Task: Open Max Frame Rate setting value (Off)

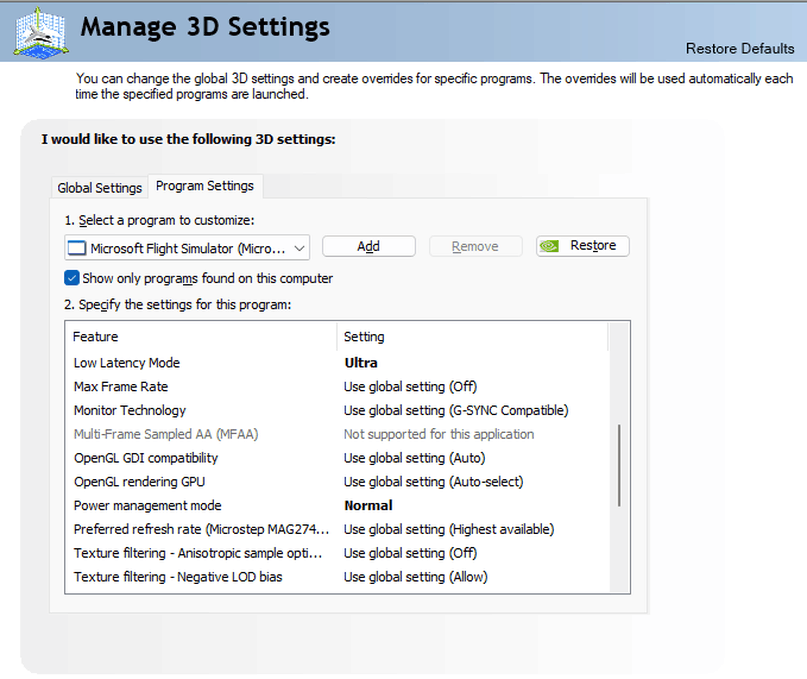Action: (x=410, y=387)
